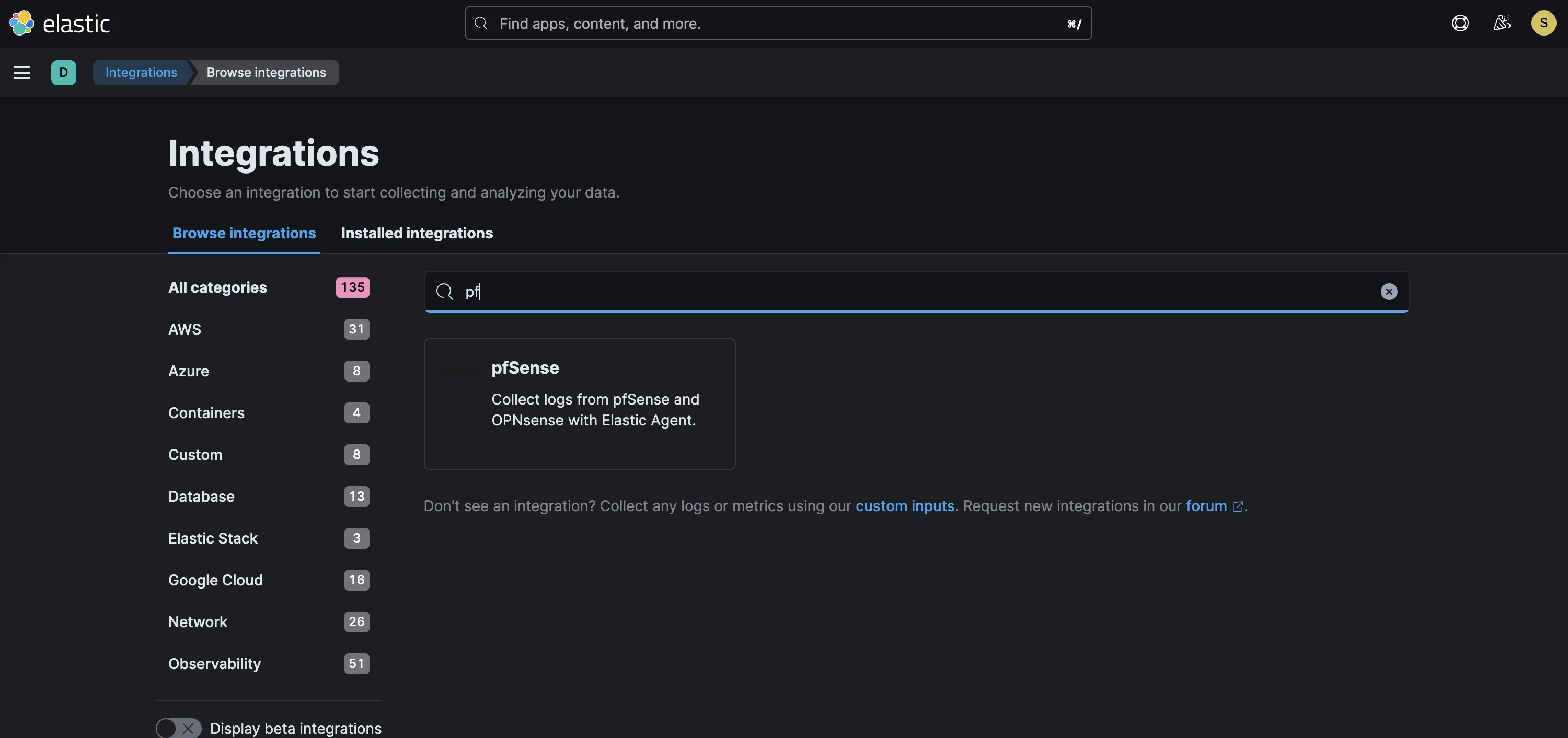Click the pfSense card title
The width and height of the screenshot is (1568, 738).
[525, 368]
